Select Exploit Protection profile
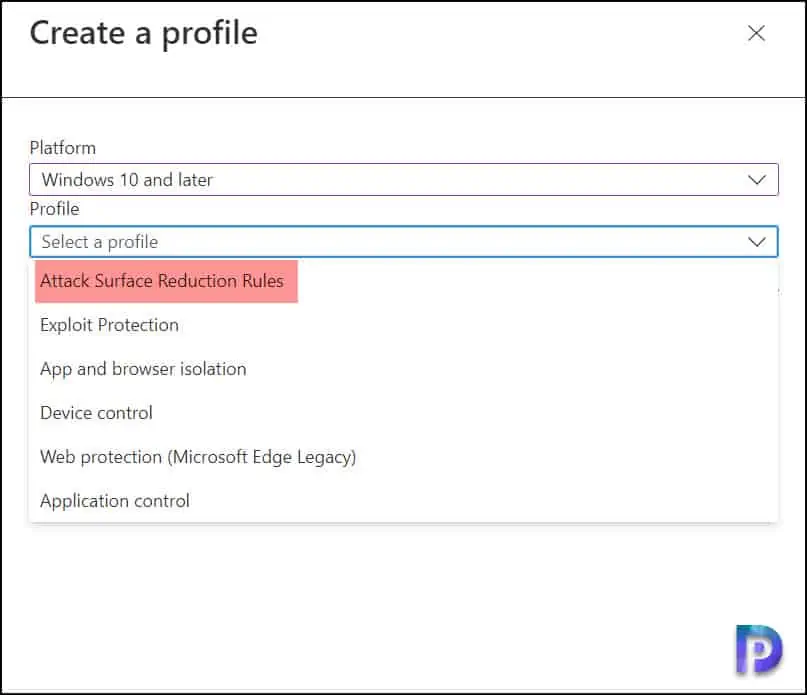The image size is (807, 695). (x=404, y=325)
